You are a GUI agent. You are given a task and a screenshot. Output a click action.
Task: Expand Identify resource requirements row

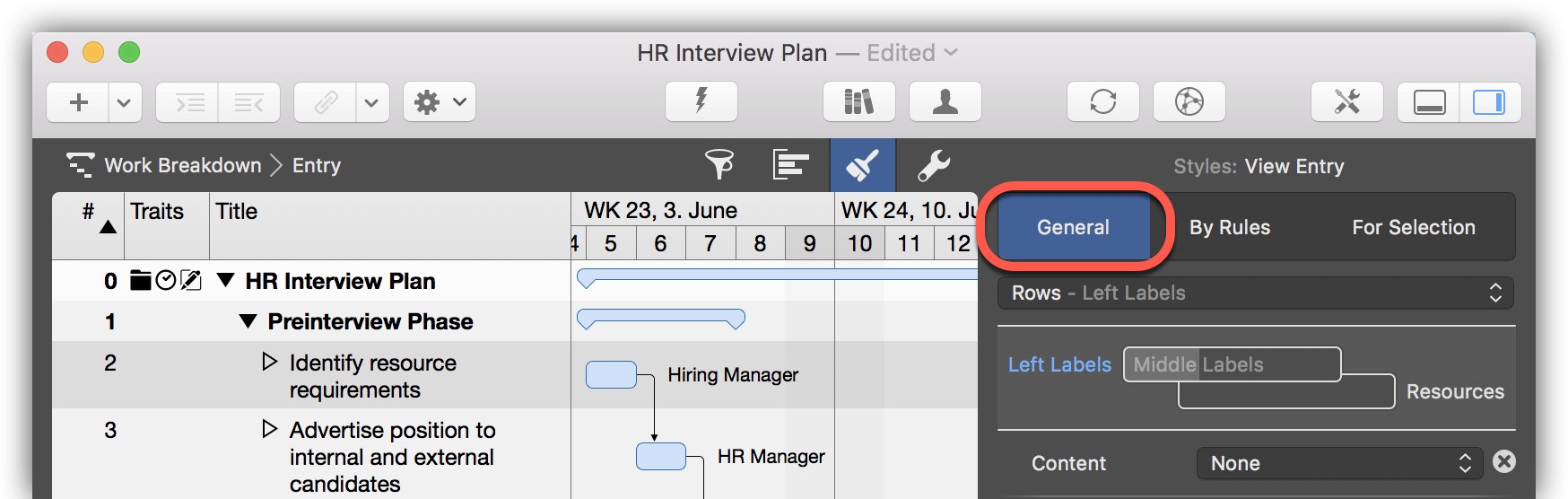(269, 362)
